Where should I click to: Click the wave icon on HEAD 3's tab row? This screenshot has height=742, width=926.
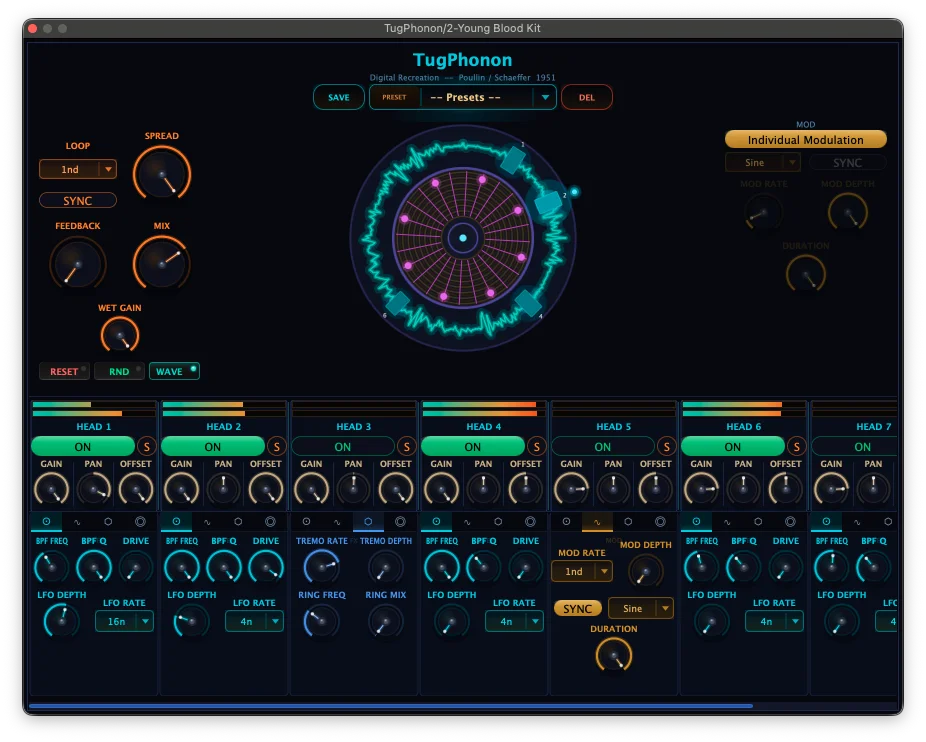click(x=340, y=521)
